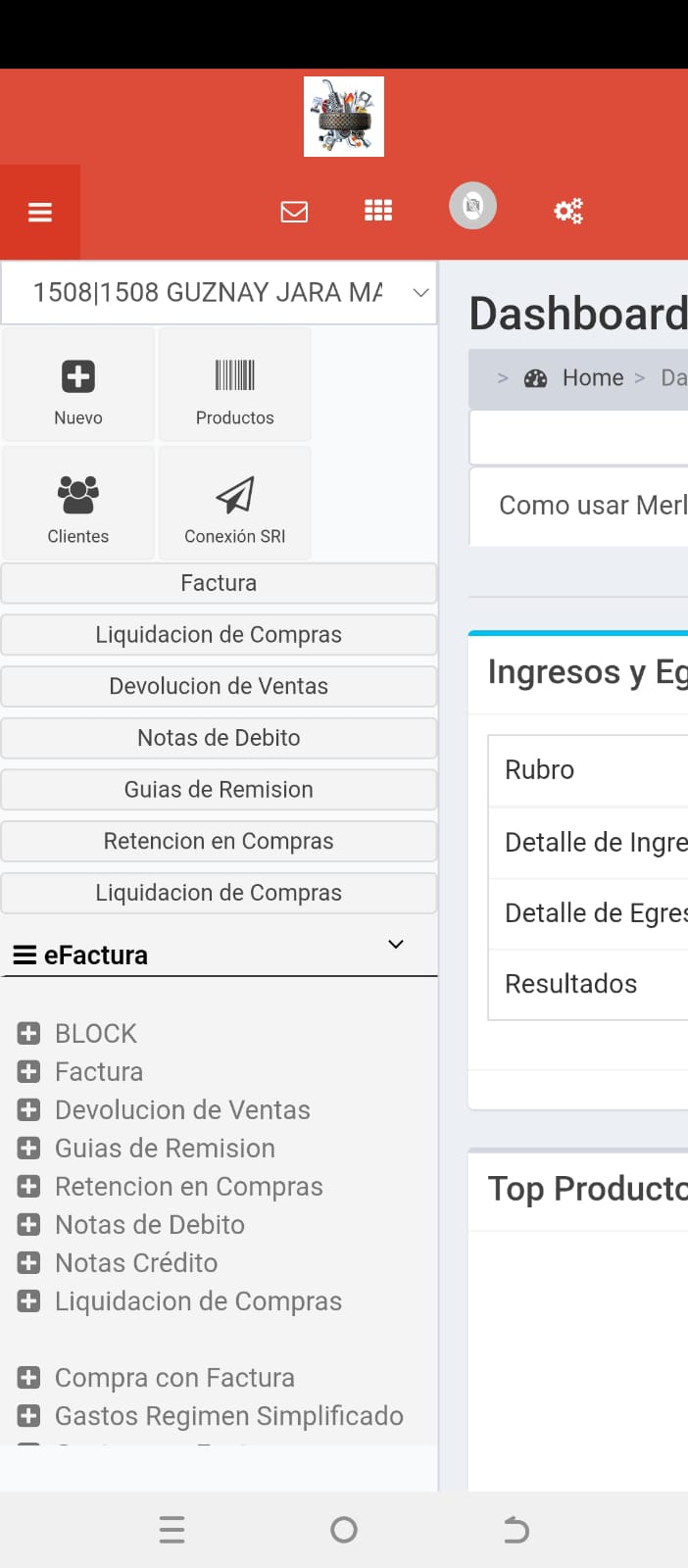Click the round user avatar icon
Viewport: 688px width, 1568px height.
(x=473, y=207)
